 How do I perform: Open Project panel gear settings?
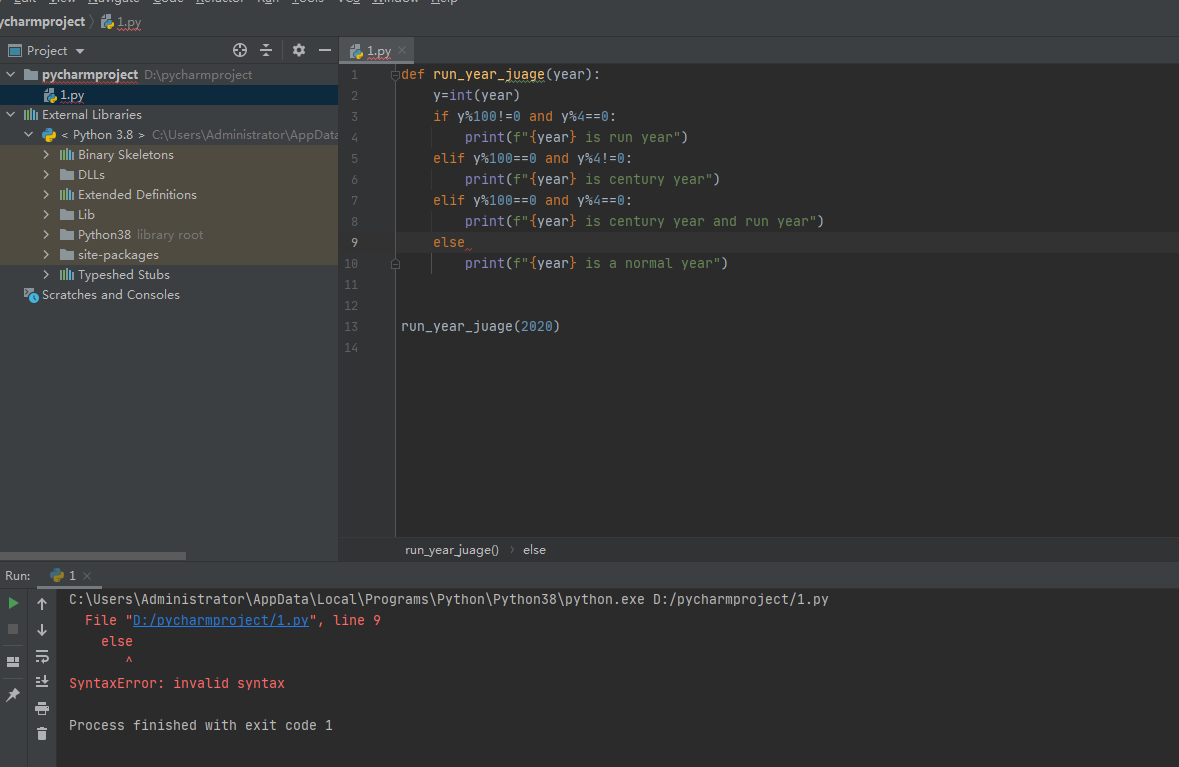[298, 50]
